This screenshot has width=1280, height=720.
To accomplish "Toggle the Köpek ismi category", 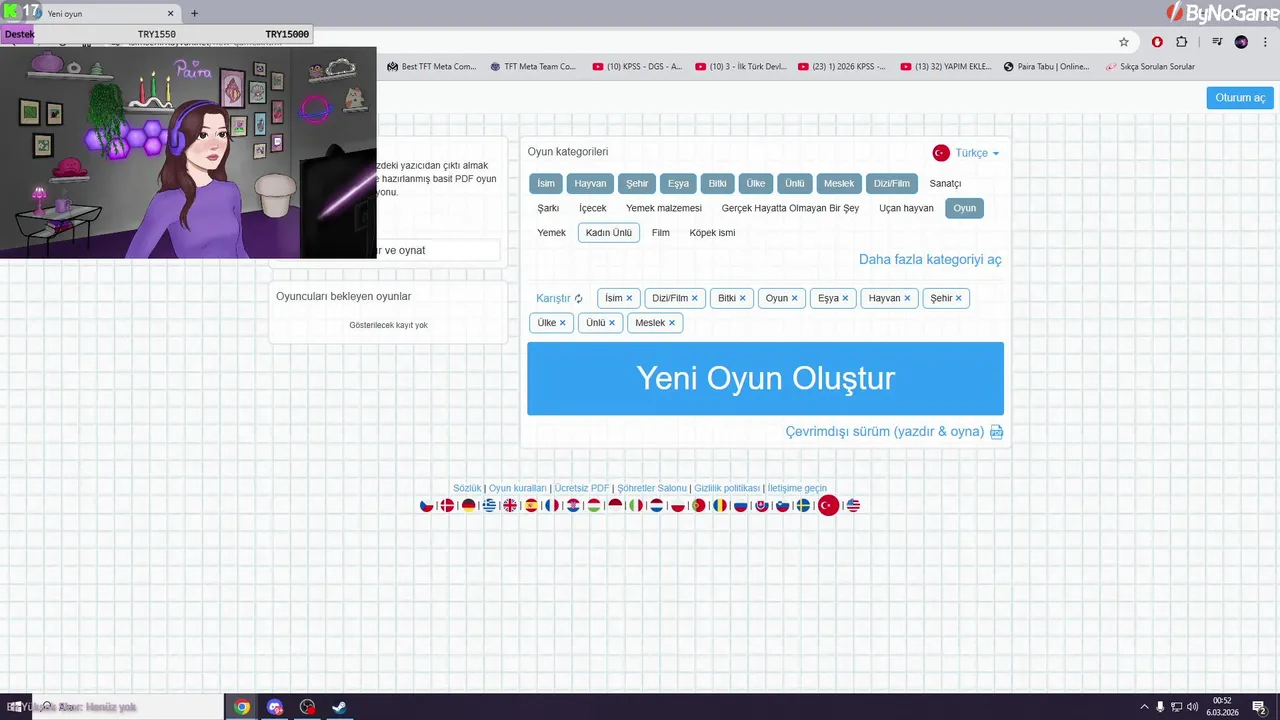I will (x=712, y=233).
